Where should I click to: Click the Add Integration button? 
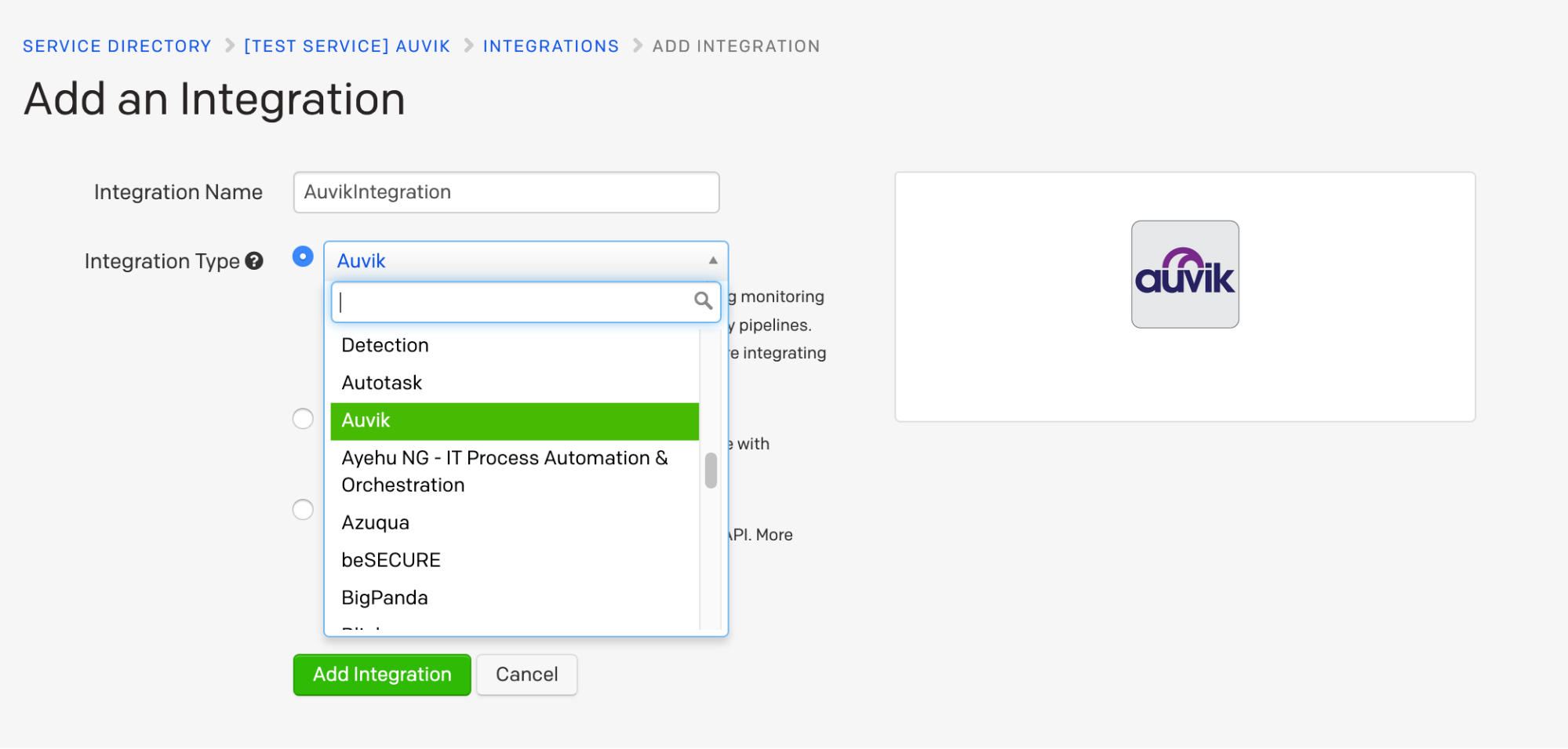click(x=382, y=674)
